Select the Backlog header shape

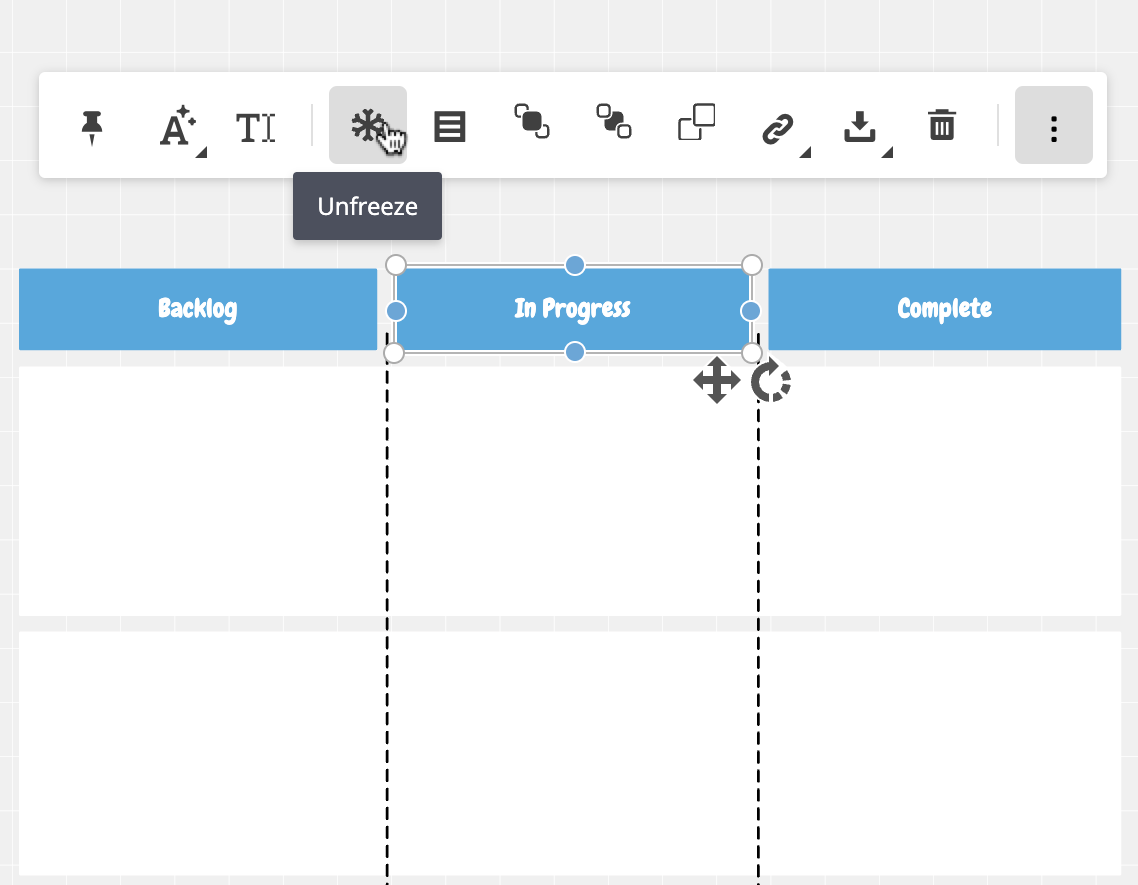pos(198,309)
